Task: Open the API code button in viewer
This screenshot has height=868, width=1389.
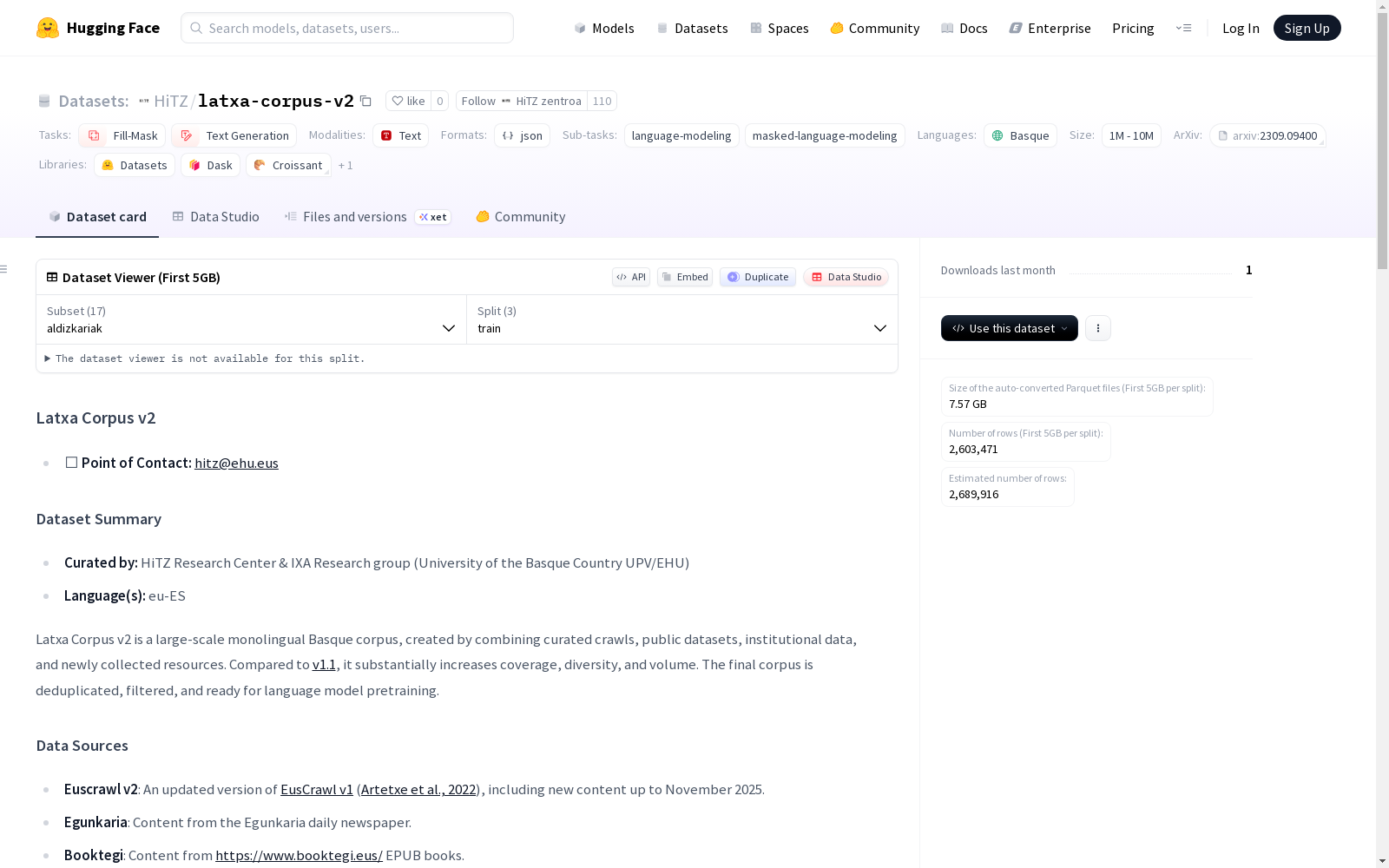Action: (x=631, y=277)
